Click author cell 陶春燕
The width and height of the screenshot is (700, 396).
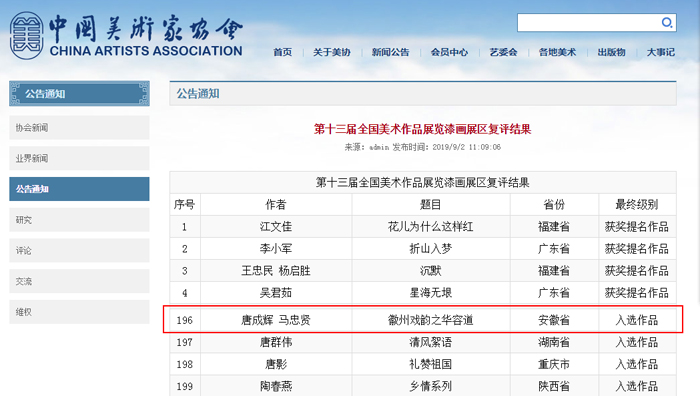(276, 386)
